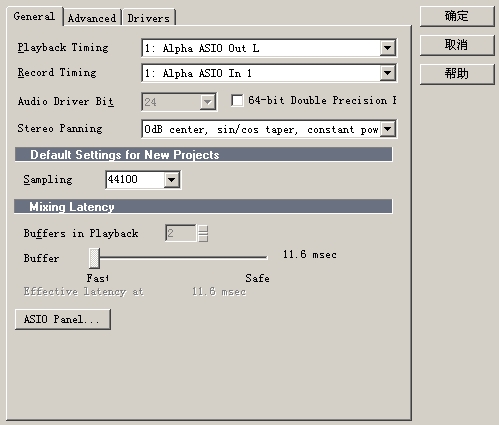Click the 'Effective latency at' text
This screenshot has width=499, height=425.
pos(83,292)
